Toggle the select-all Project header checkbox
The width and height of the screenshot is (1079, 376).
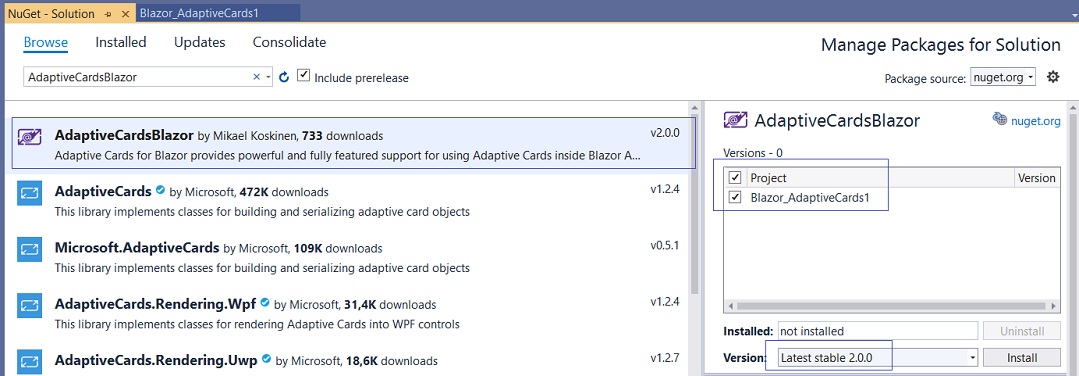point(736,178)
